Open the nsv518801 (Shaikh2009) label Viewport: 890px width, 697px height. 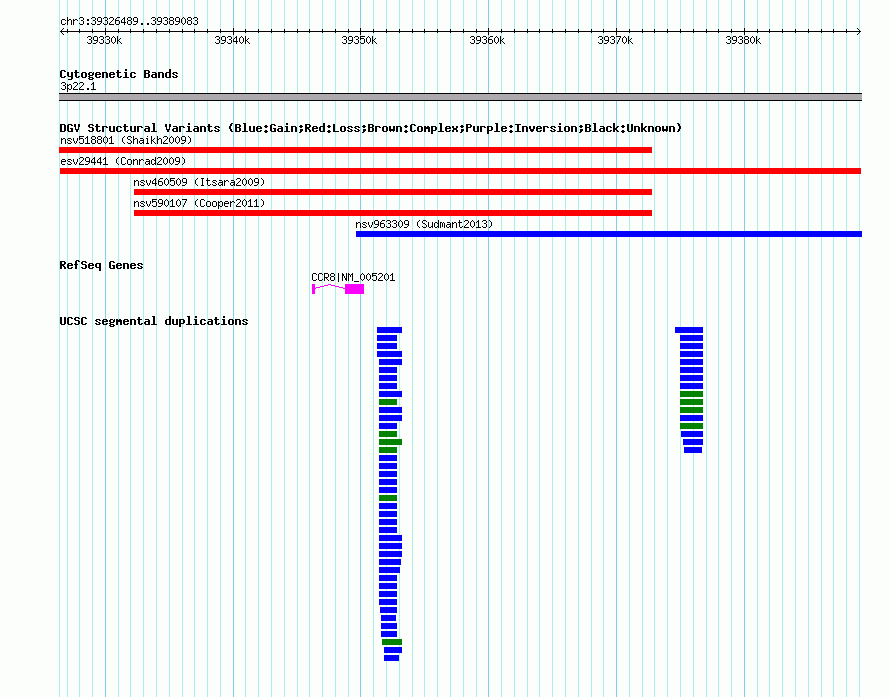coord(126,140)
